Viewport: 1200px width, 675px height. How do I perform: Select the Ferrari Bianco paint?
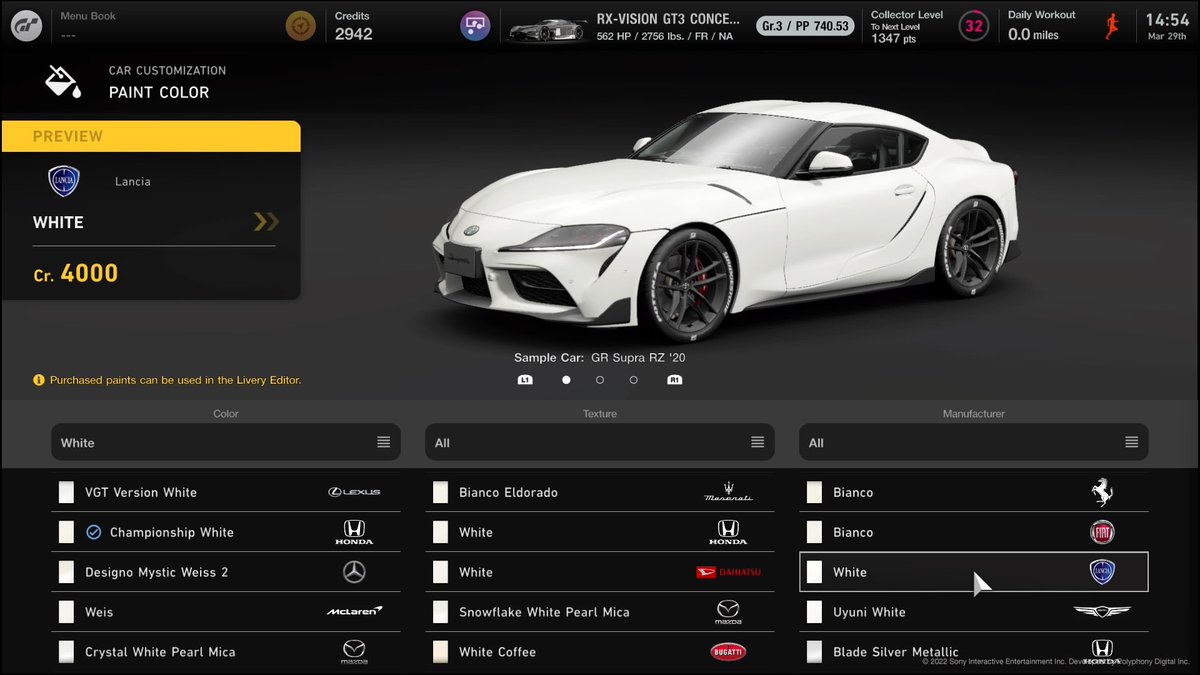pyautogui.click(x=974, y=492)
